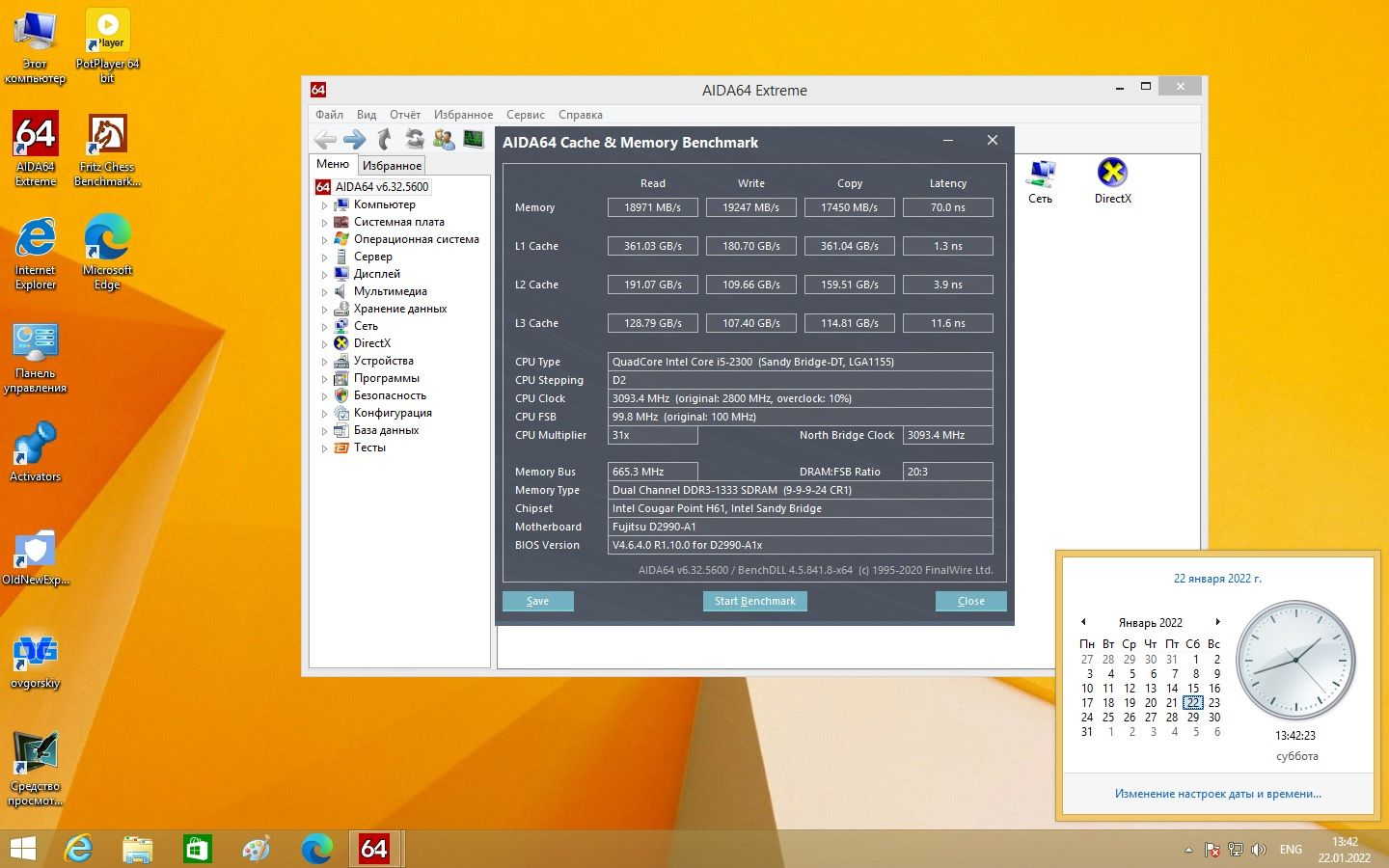Open the ovgorskiy desktop shortcut
1389x868 pixels.
36,662
